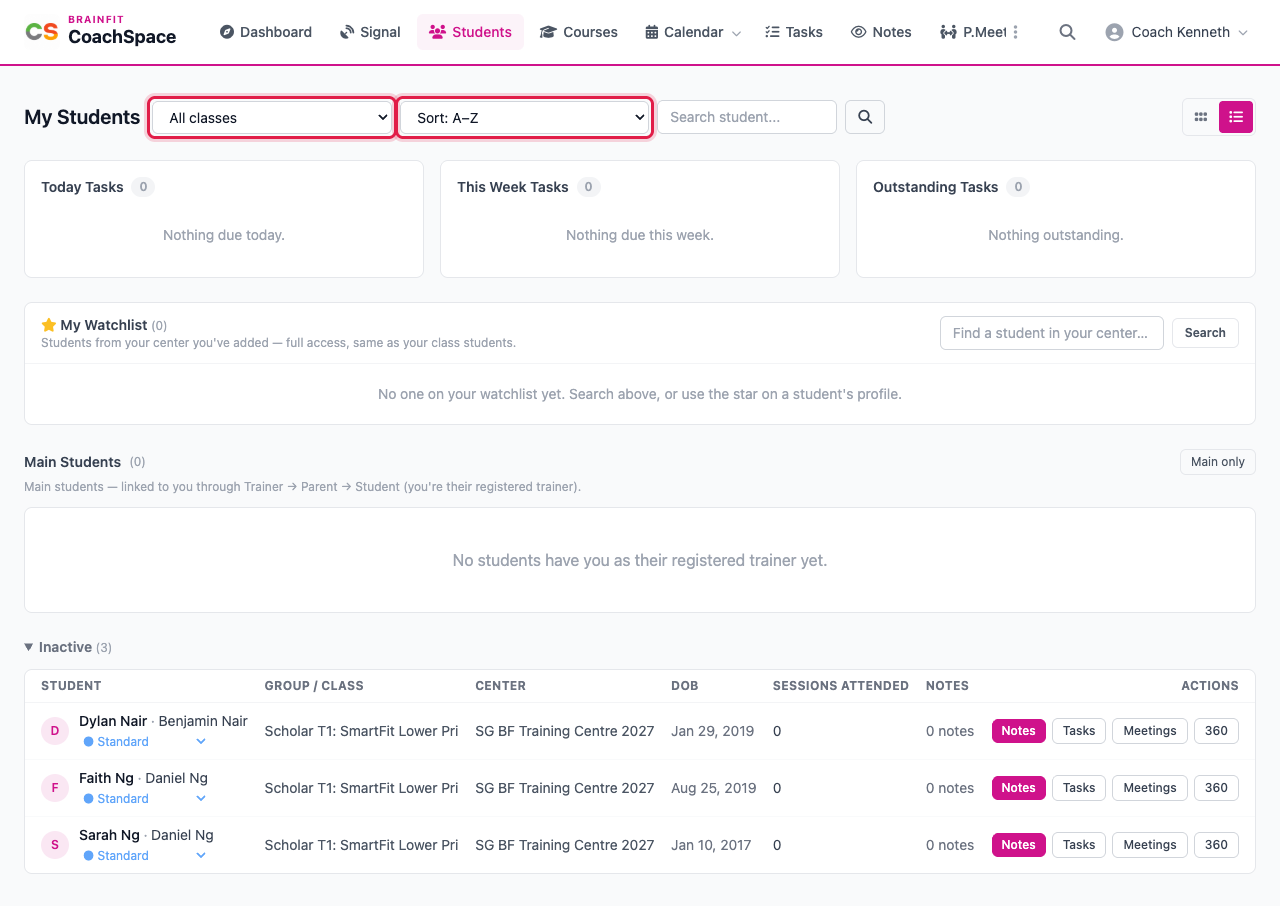Screen dimensions: 1280x906
Task: Open the All classes filter dropdown
Action: (272, 117)
